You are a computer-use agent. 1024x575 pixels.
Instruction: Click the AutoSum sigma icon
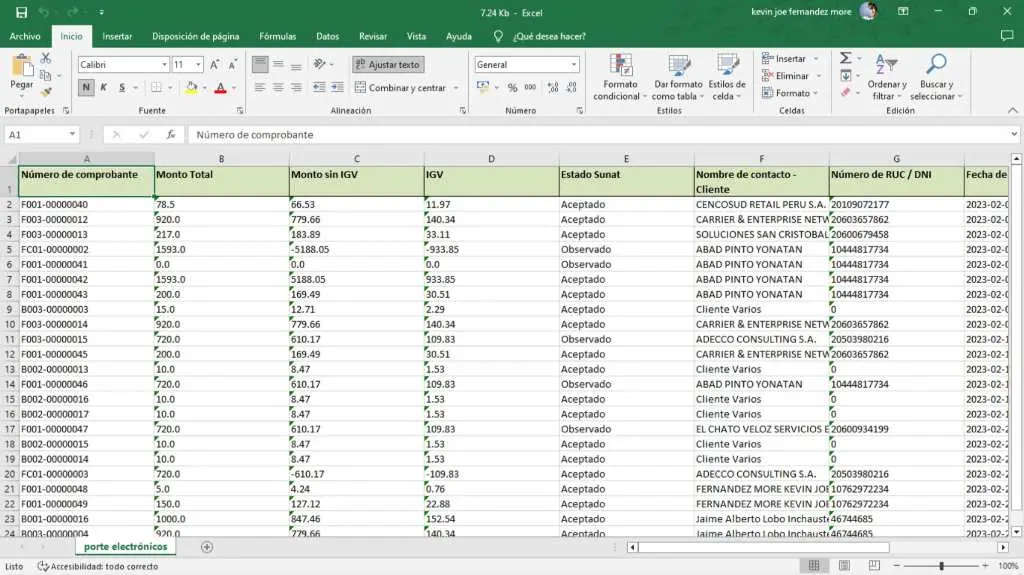pos(845,59)
